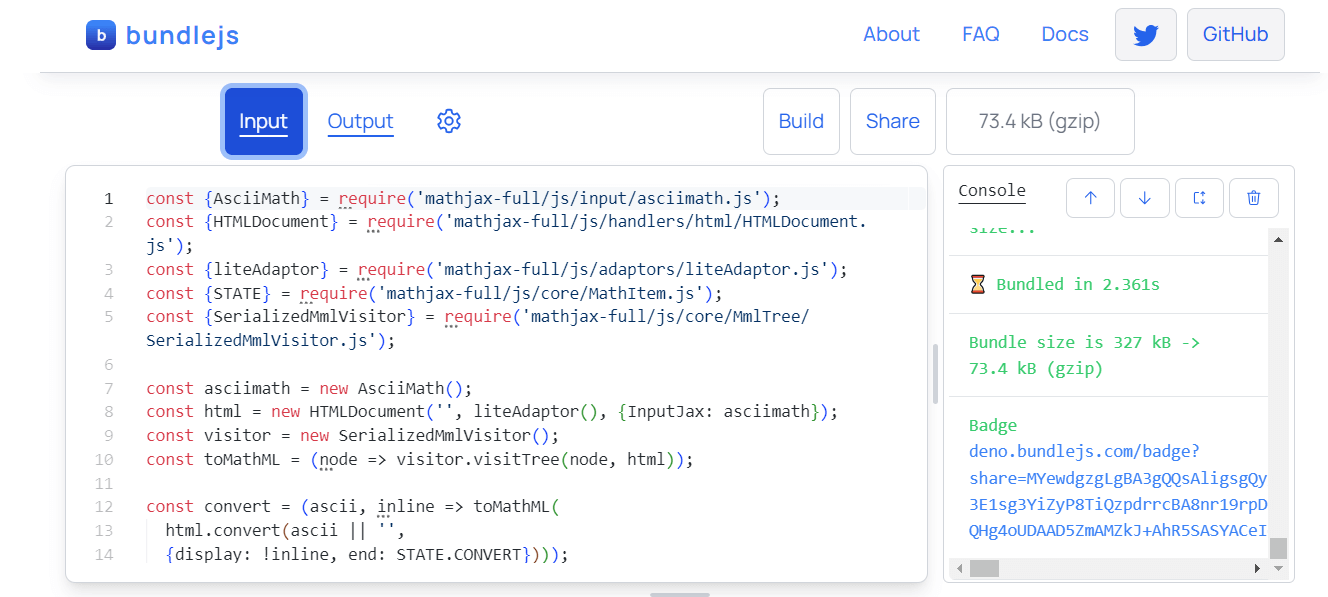This screenshot has height=597, width=1328.
Task: Click 'convert' variable on line 12
Action: tap(238, 506)
